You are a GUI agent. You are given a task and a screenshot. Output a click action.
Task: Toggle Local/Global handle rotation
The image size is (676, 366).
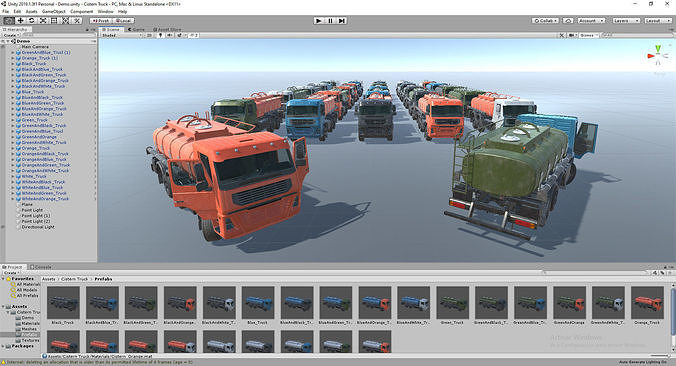pos(124,20)
